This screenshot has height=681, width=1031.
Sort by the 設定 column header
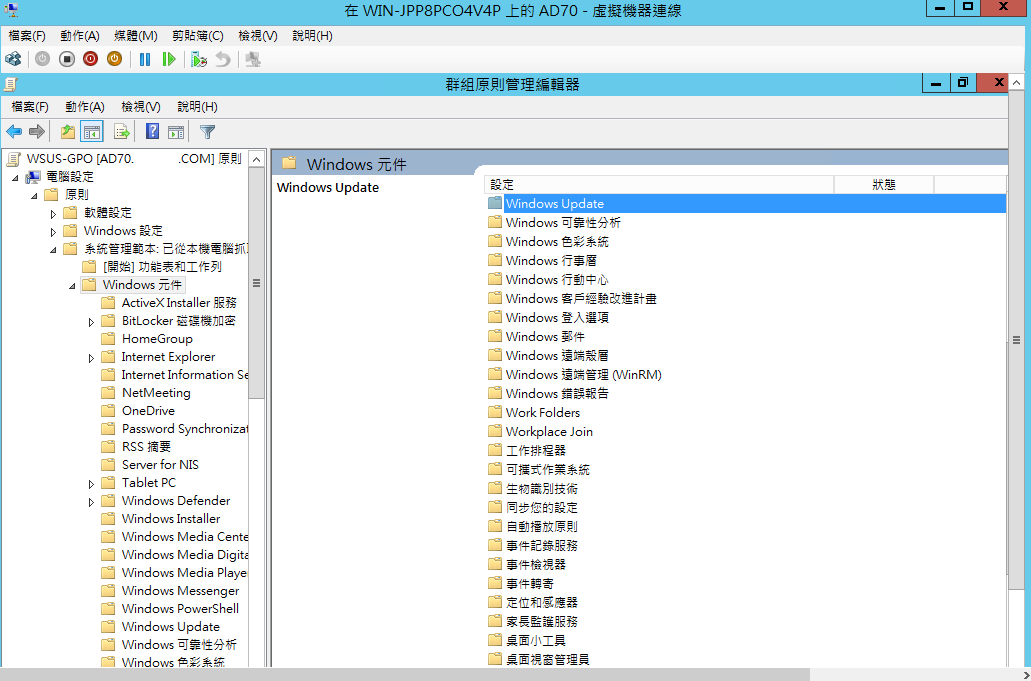tap(659, 185)
